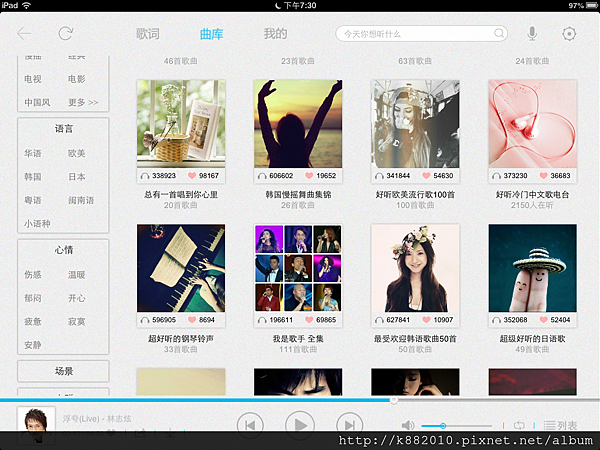Open the 场景 section header

64,371
